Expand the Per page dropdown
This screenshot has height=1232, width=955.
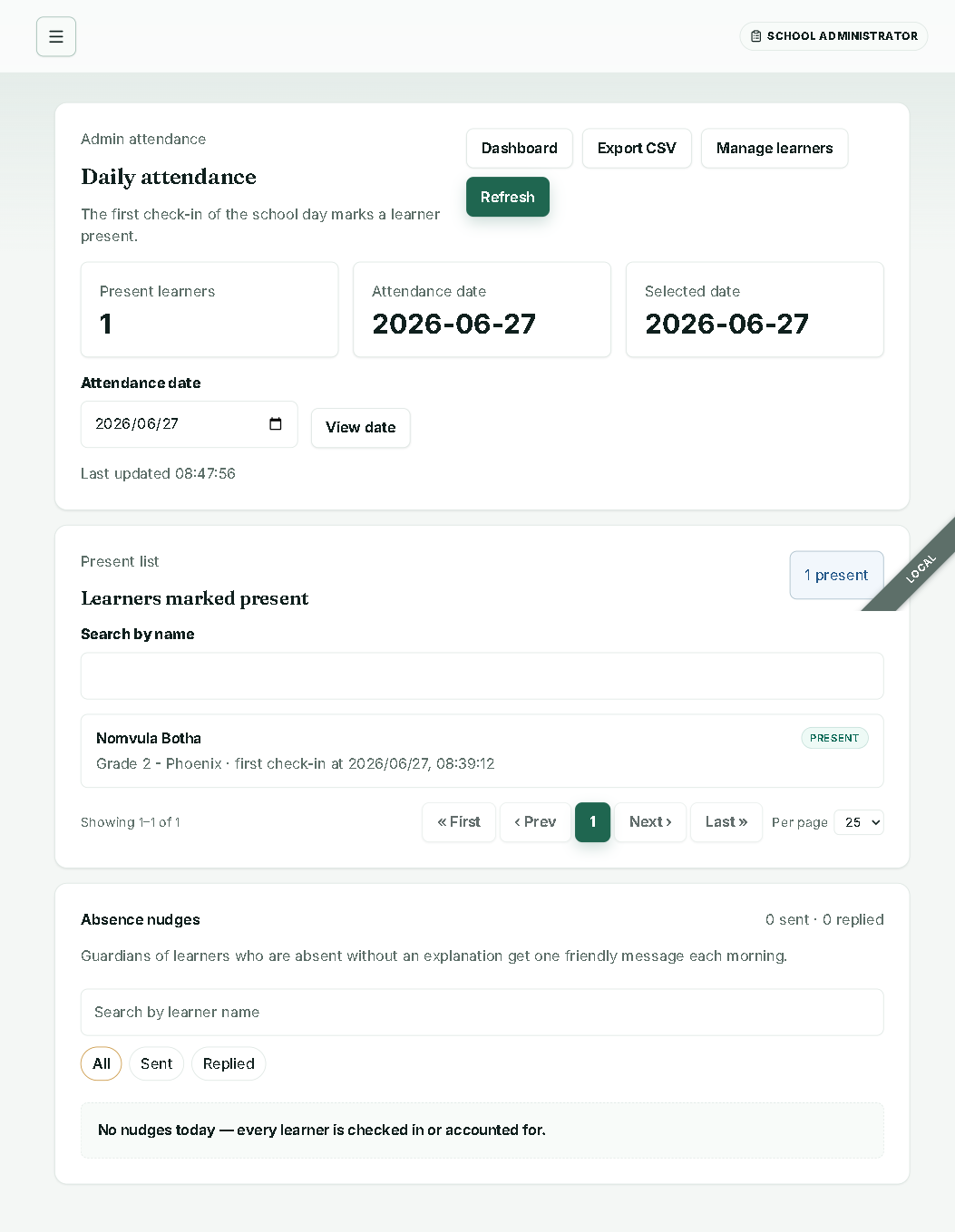859,822
